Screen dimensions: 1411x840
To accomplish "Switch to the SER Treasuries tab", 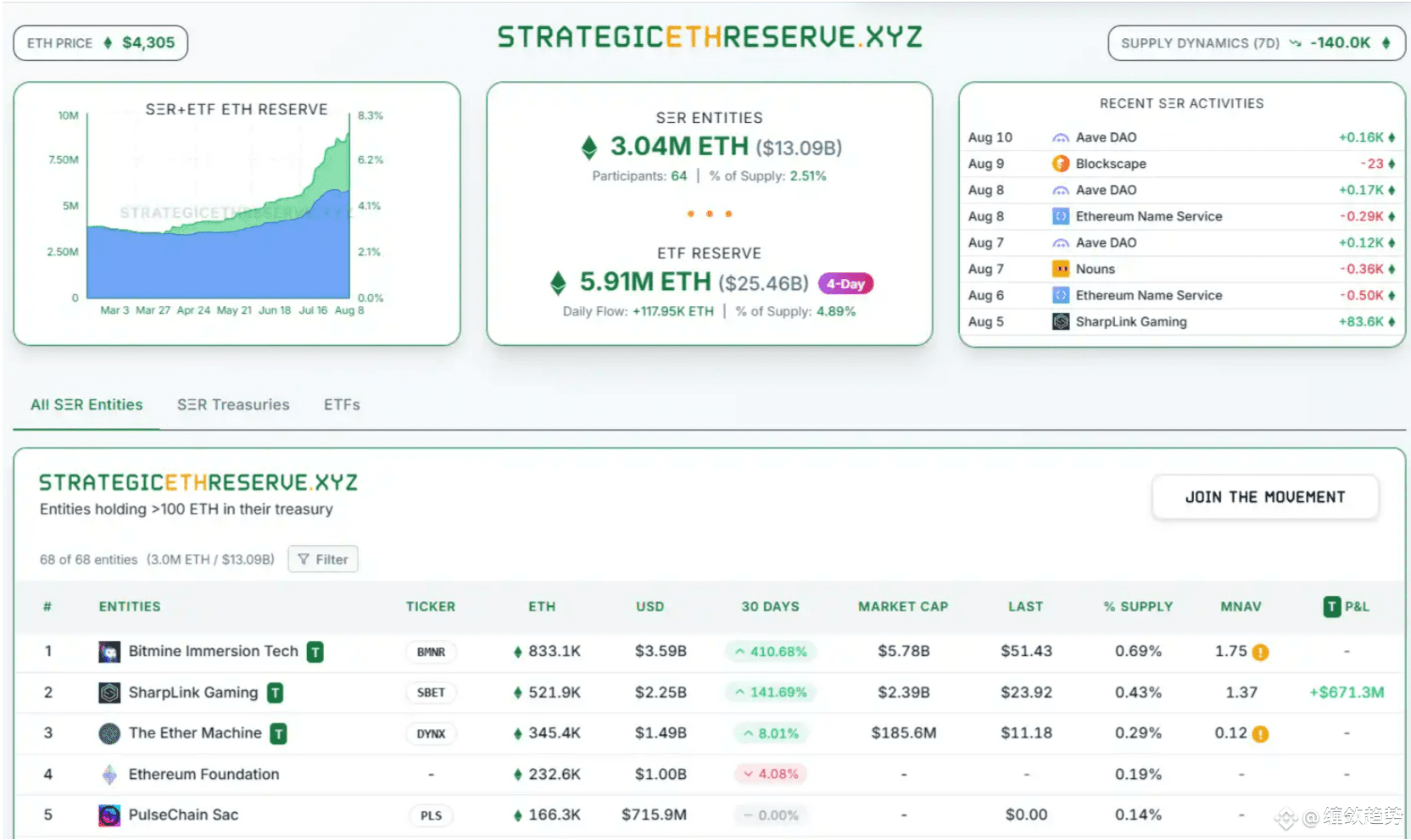I will [x=233, y=405].
